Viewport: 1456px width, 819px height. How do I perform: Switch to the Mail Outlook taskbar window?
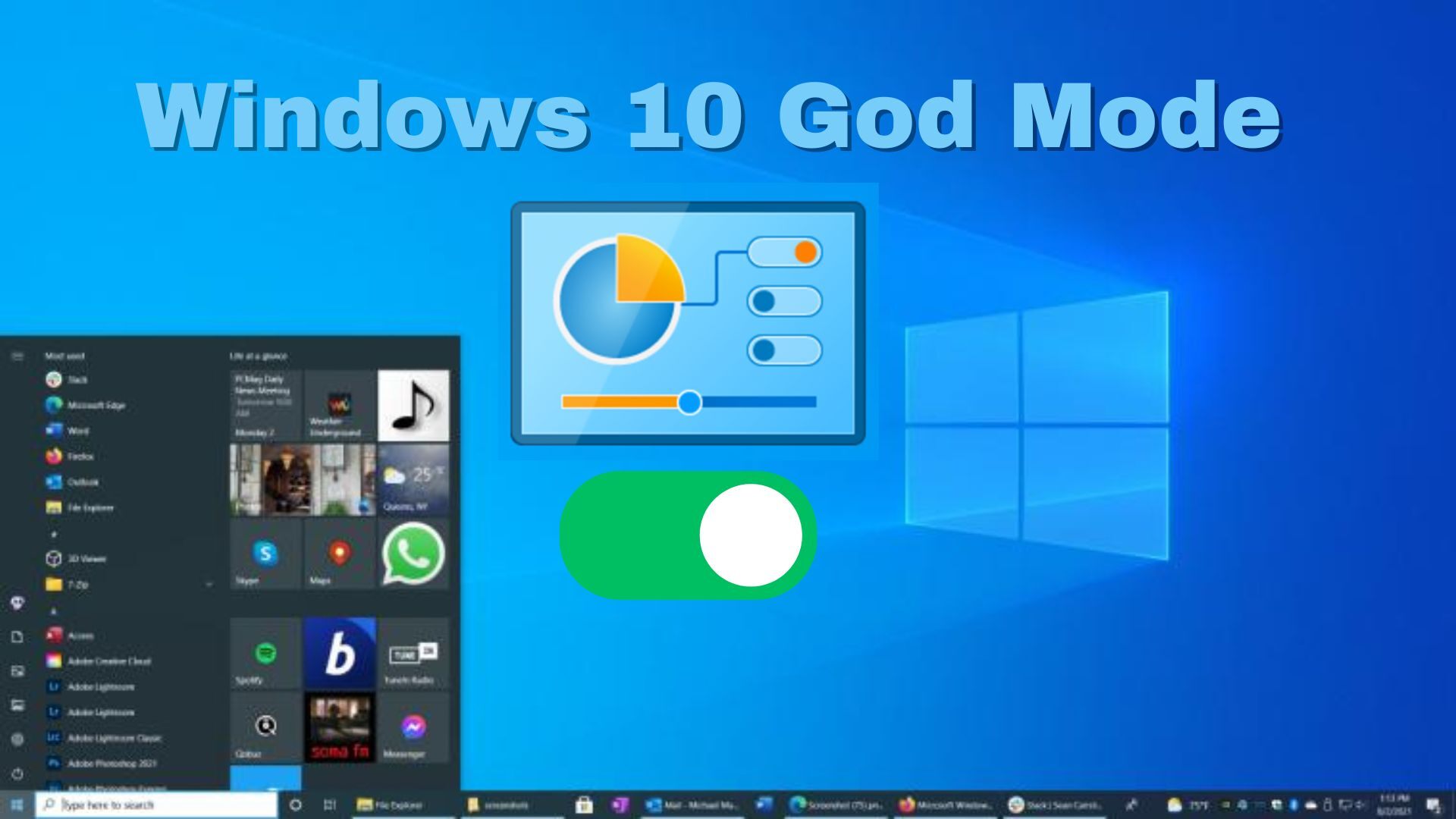pyautogui.click(x=692, y=805)
